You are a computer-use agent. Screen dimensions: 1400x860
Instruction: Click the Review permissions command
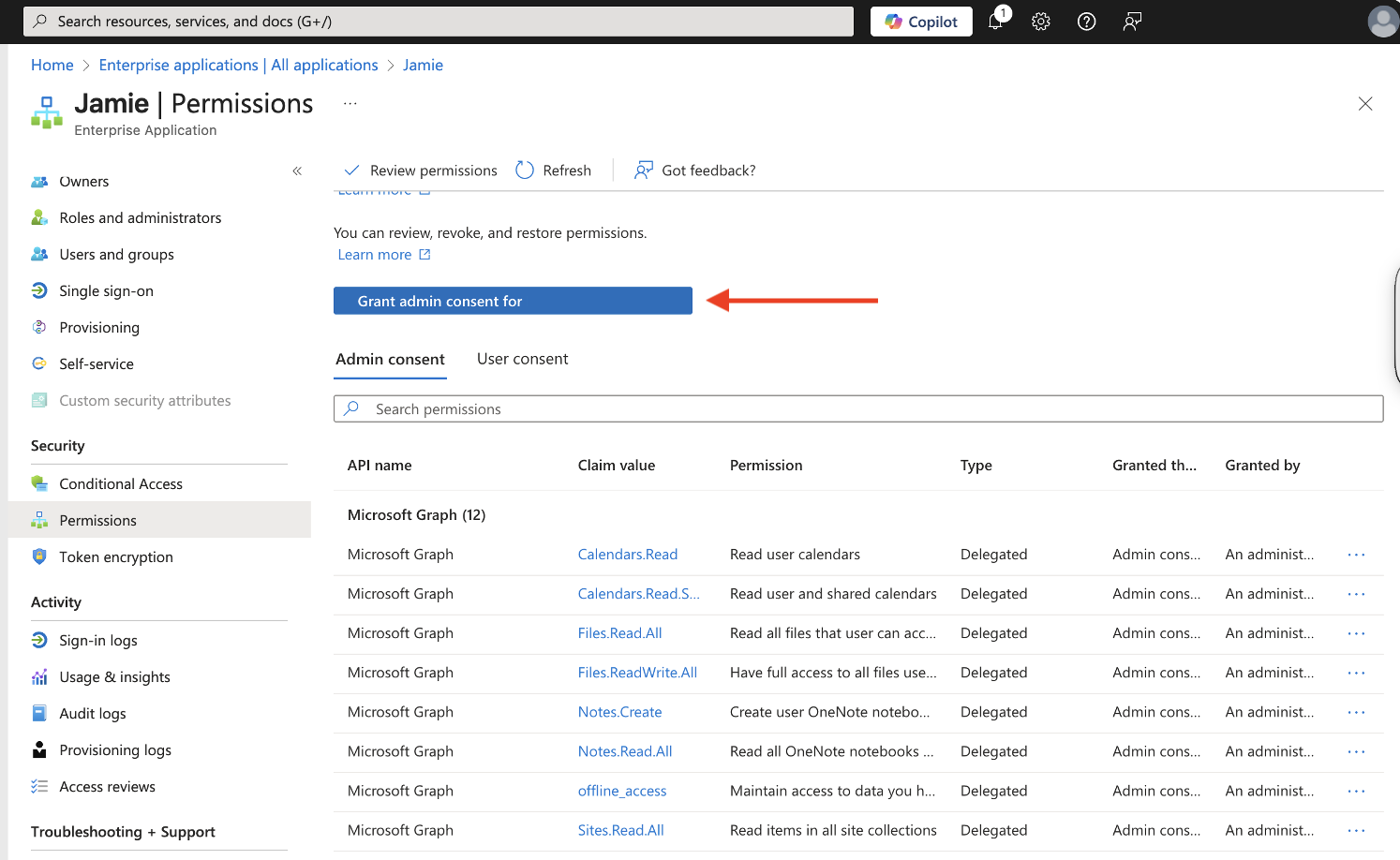pos(420,170)
